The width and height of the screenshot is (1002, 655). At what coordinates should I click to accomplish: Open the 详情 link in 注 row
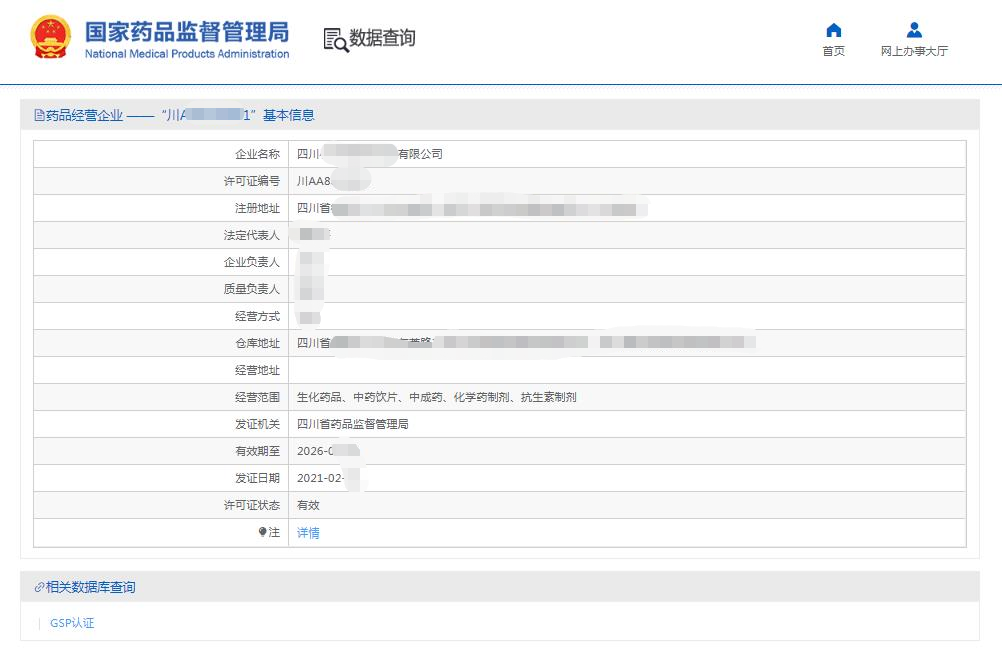click(x=308, y=533)
